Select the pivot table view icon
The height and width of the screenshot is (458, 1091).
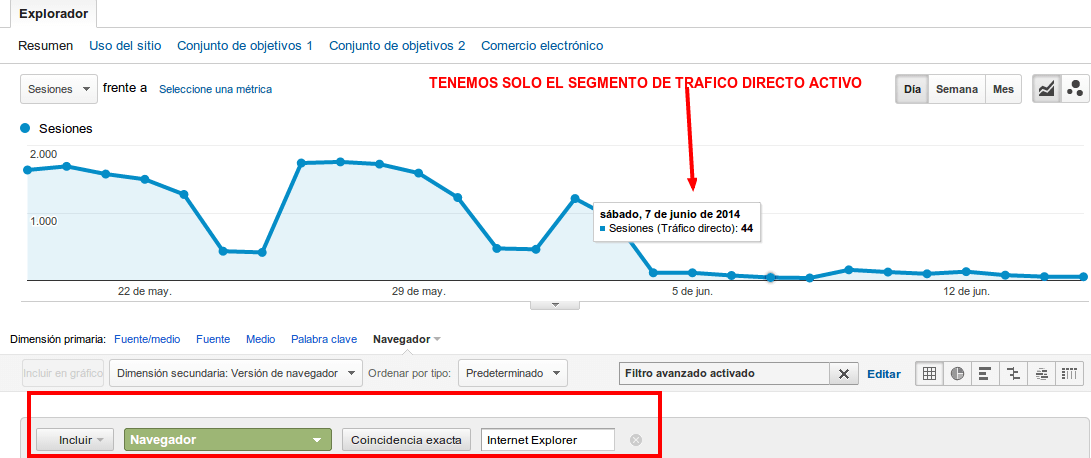[x=1069, y=374]
